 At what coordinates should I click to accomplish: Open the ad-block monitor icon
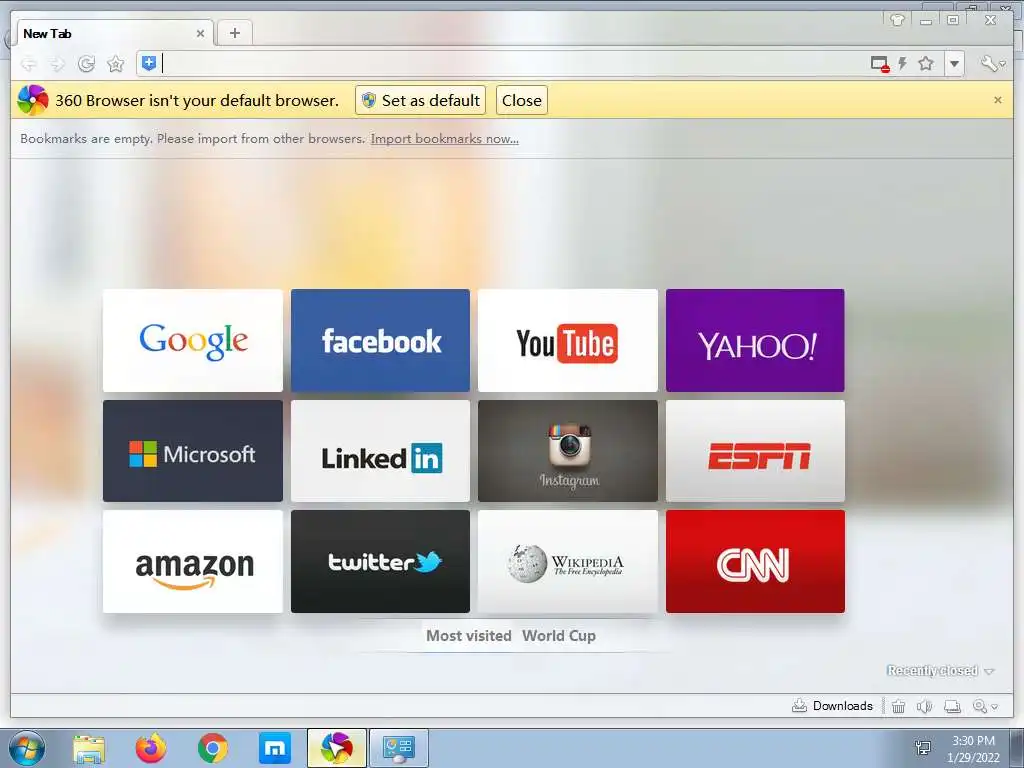click(x=880, y=63)
